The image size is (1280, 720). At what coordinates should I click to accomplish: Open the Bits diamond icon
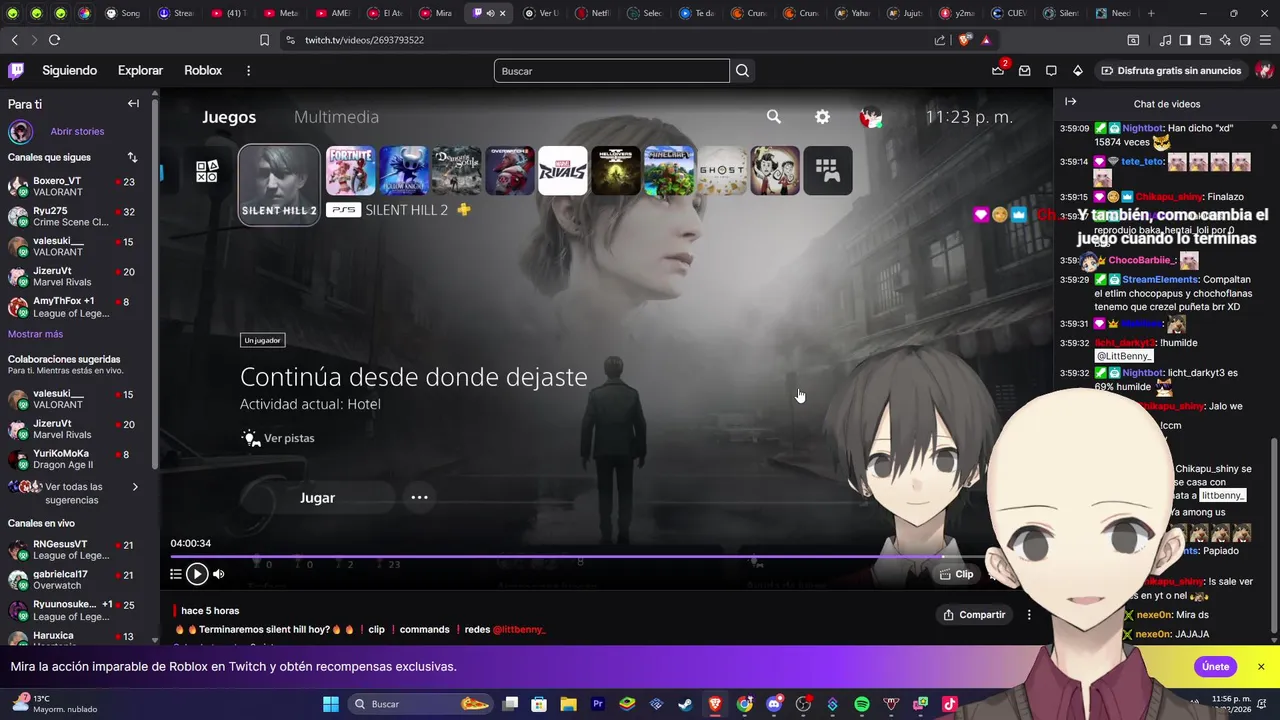tap(1077, 71)
